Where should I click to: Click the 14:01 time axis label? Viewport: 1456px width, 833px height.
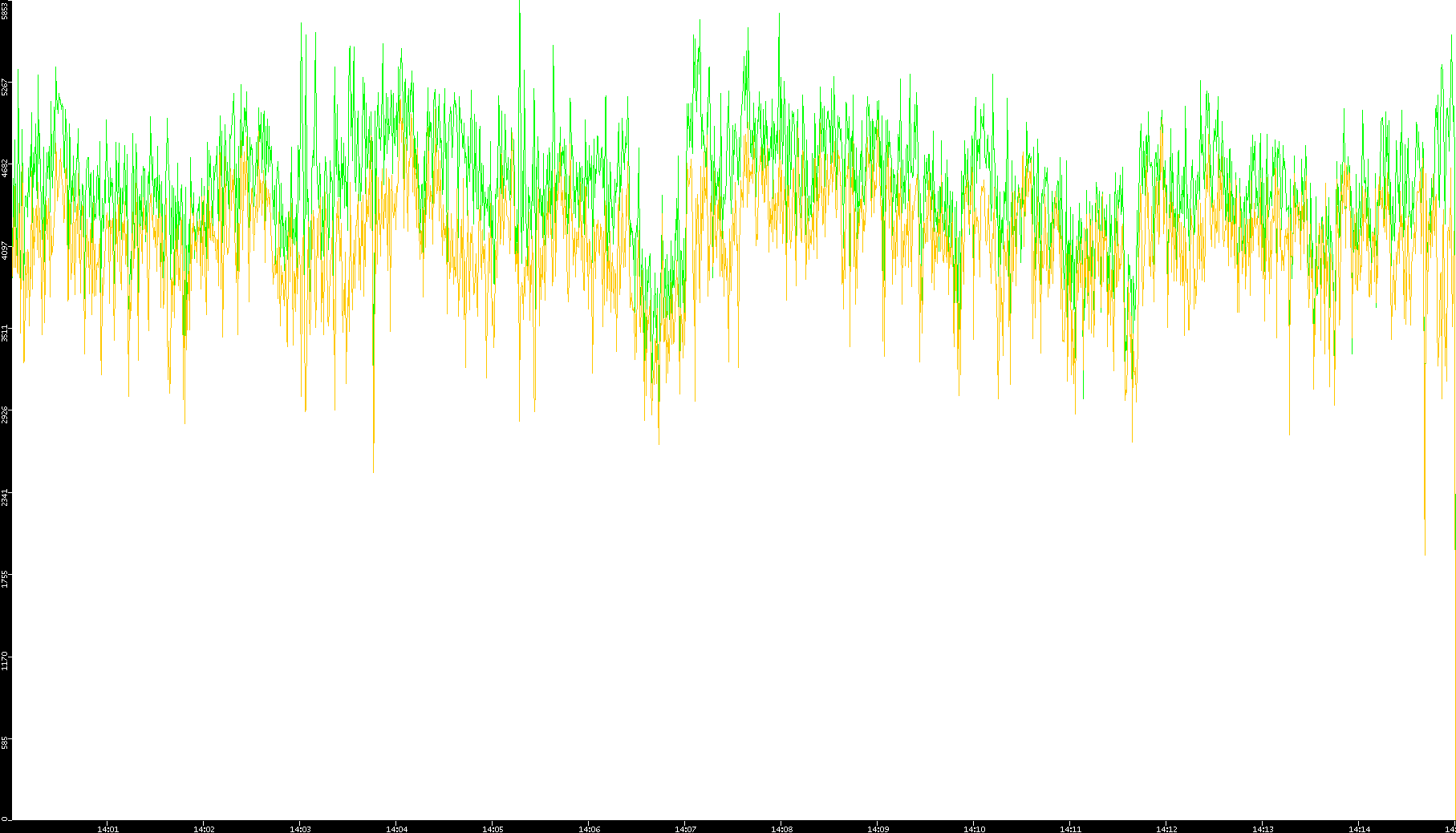107,828
